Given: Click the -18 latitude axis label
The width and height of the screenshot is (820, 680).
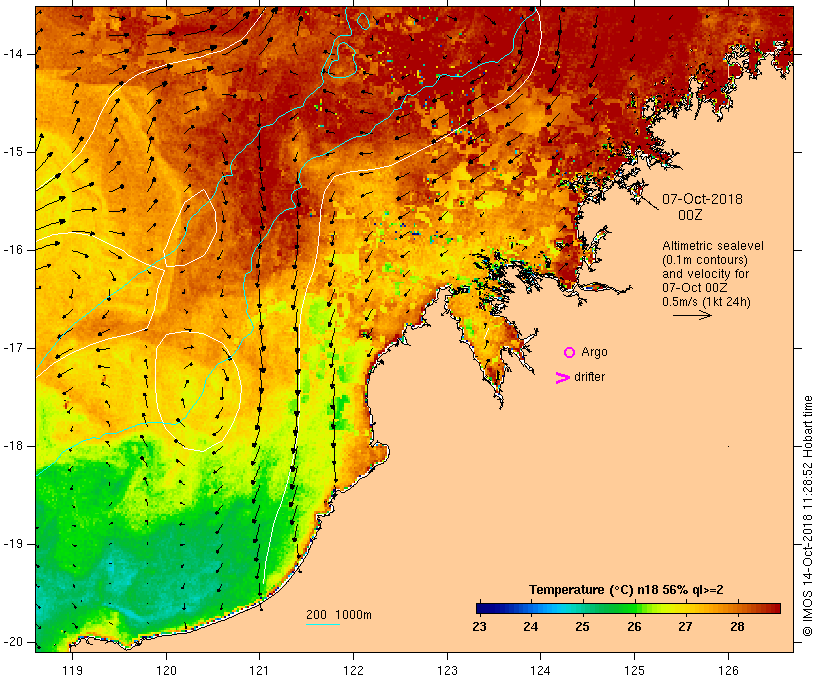Looking at the screenshot, I should pyautogui.click(x=13, y=446).
